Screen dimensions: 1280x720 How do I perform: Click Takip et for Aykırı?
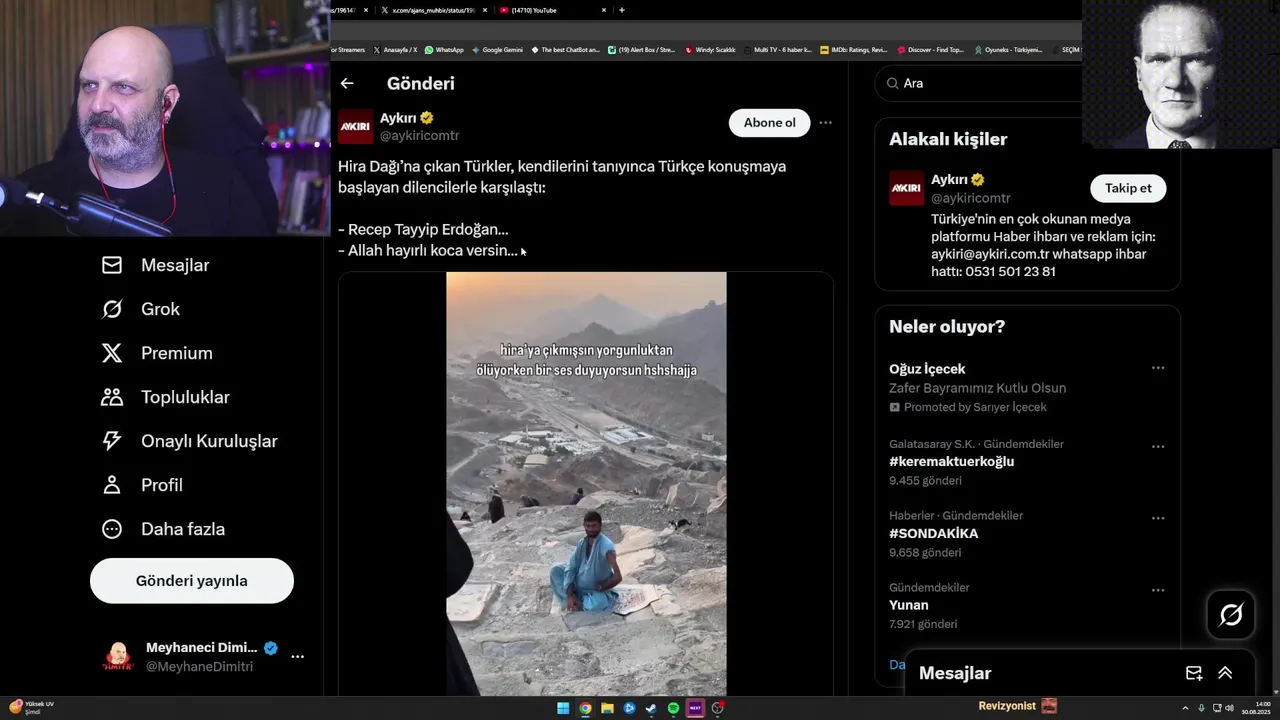(1128, 188)
